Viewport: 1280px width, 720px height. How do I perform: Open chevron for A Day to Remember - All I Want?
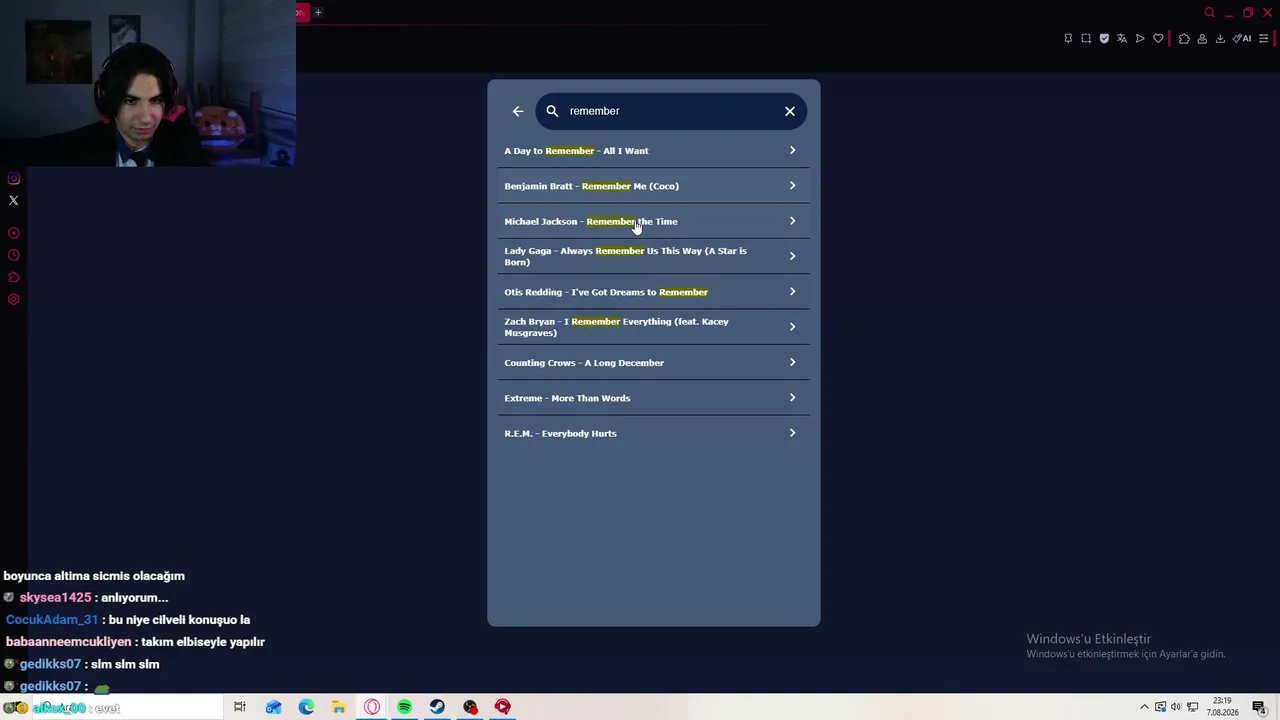tap(792, 150)
